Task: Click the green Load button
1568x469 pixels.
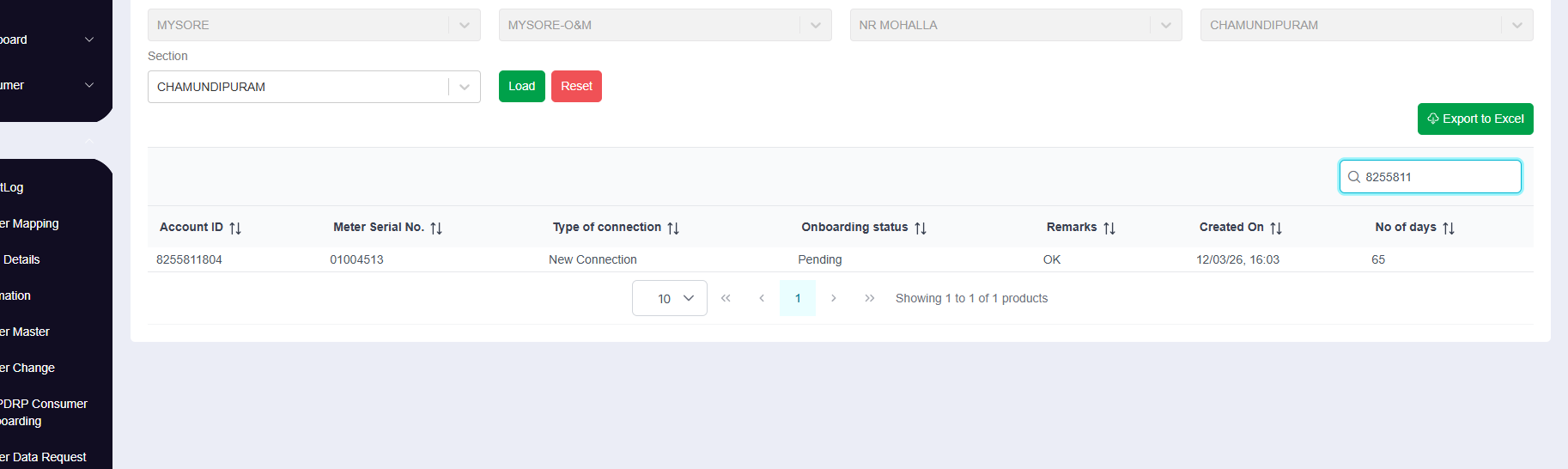Action: click(521, 86)
